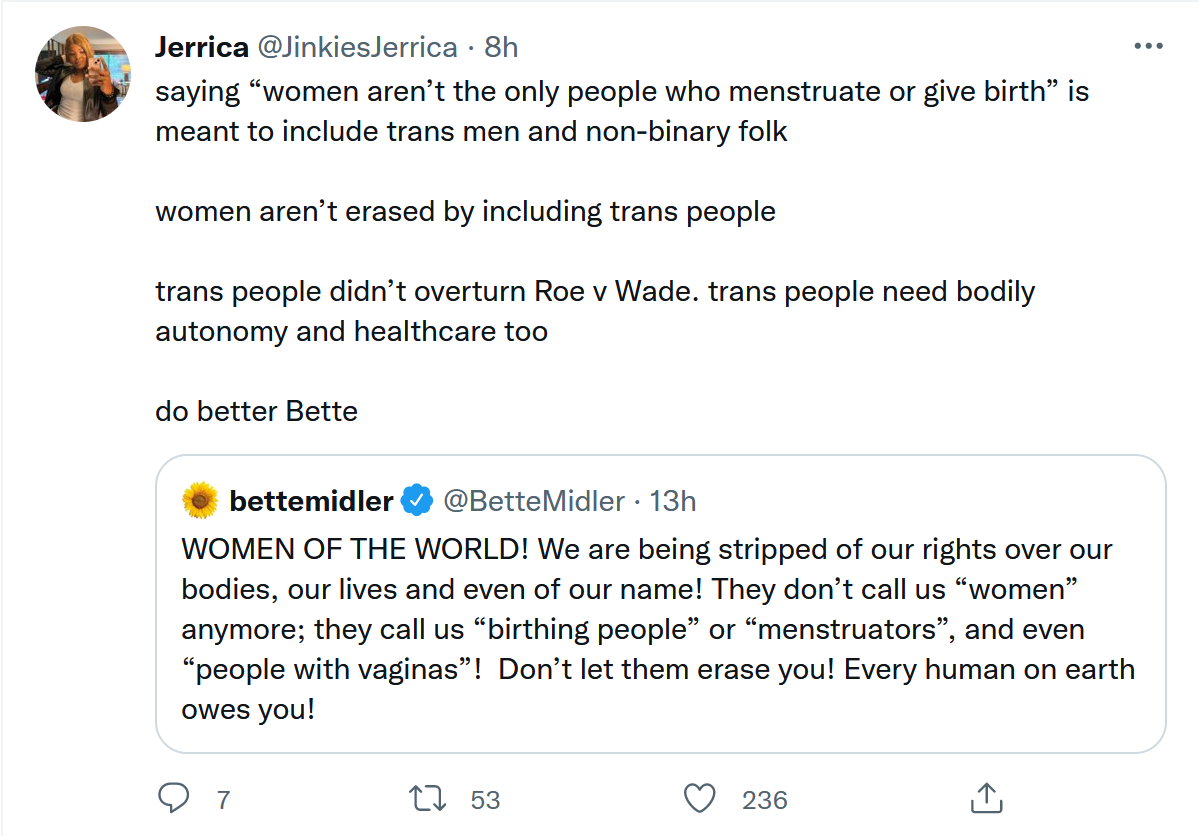Open Jerrica's profile picture
Screen dimensions: 1199x836
(x=83, y=74)
